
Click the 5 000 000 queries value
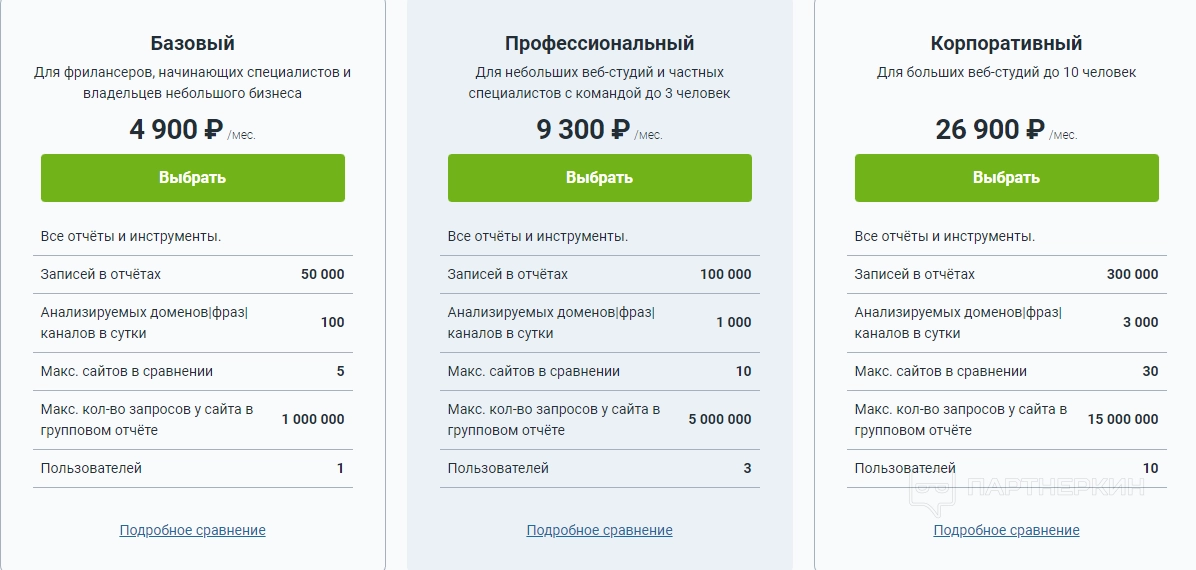pos(720,419)
